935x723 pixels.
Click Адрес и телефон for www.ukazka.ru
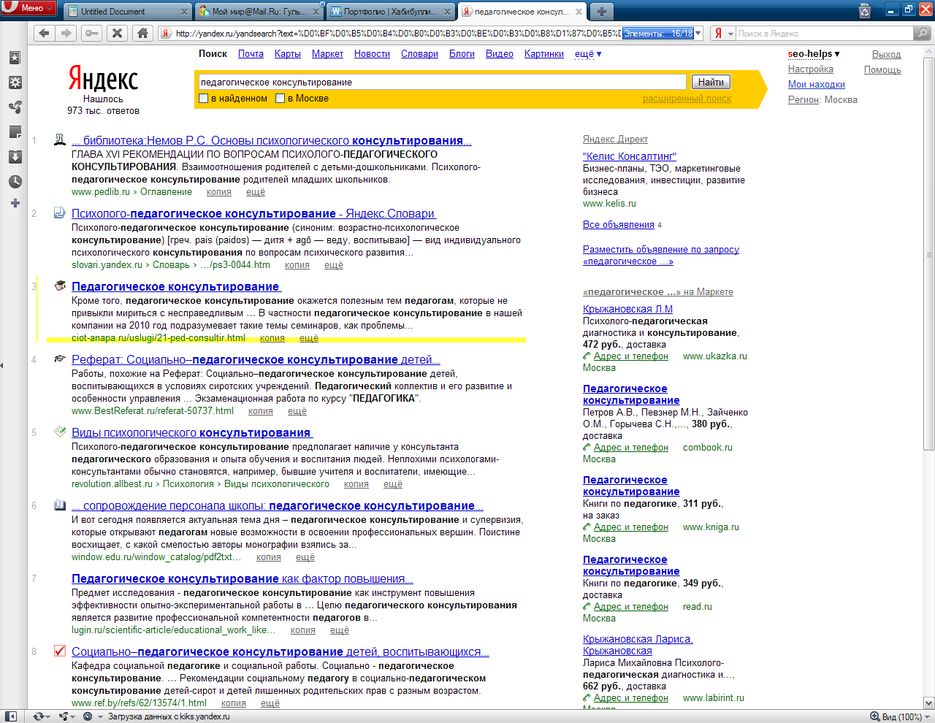[x=631, y=356]
